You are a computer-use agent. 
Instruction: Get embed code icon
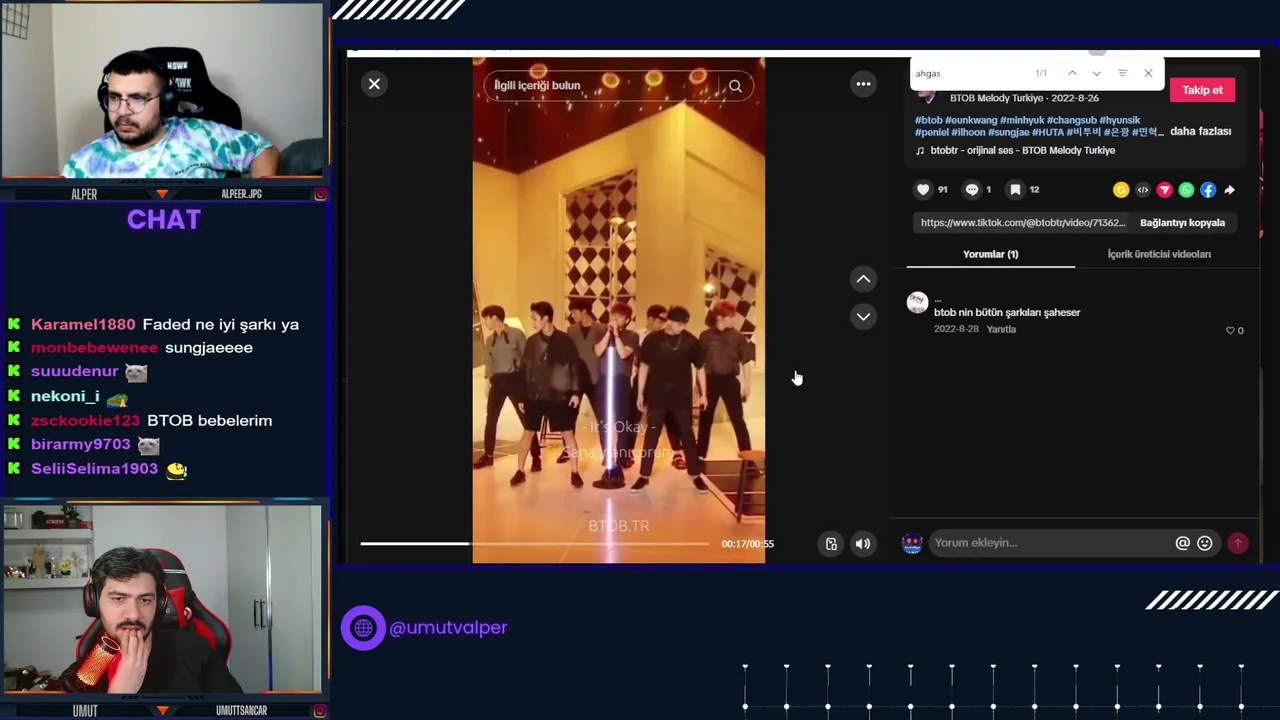(x=1143, y=190)
